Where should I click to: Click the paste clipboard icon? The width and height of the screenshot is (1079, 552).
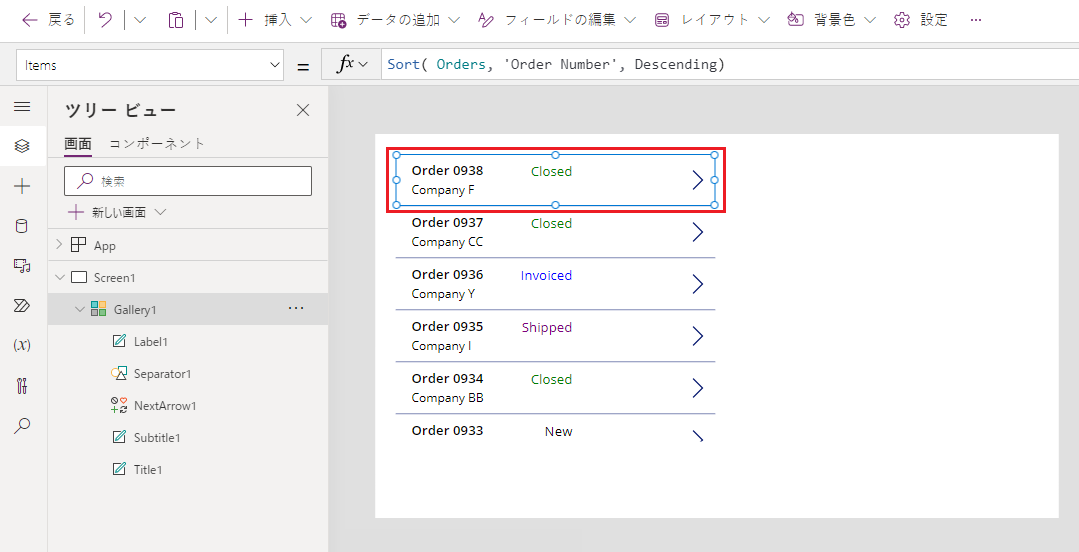pos(176,20)
